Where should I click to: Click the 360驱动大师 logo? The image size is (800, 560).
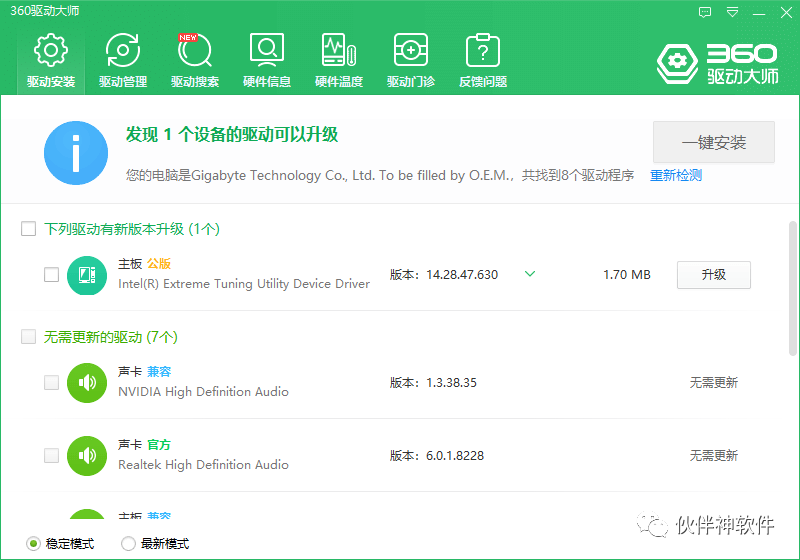pyautogui.click(x=717, y=64)
